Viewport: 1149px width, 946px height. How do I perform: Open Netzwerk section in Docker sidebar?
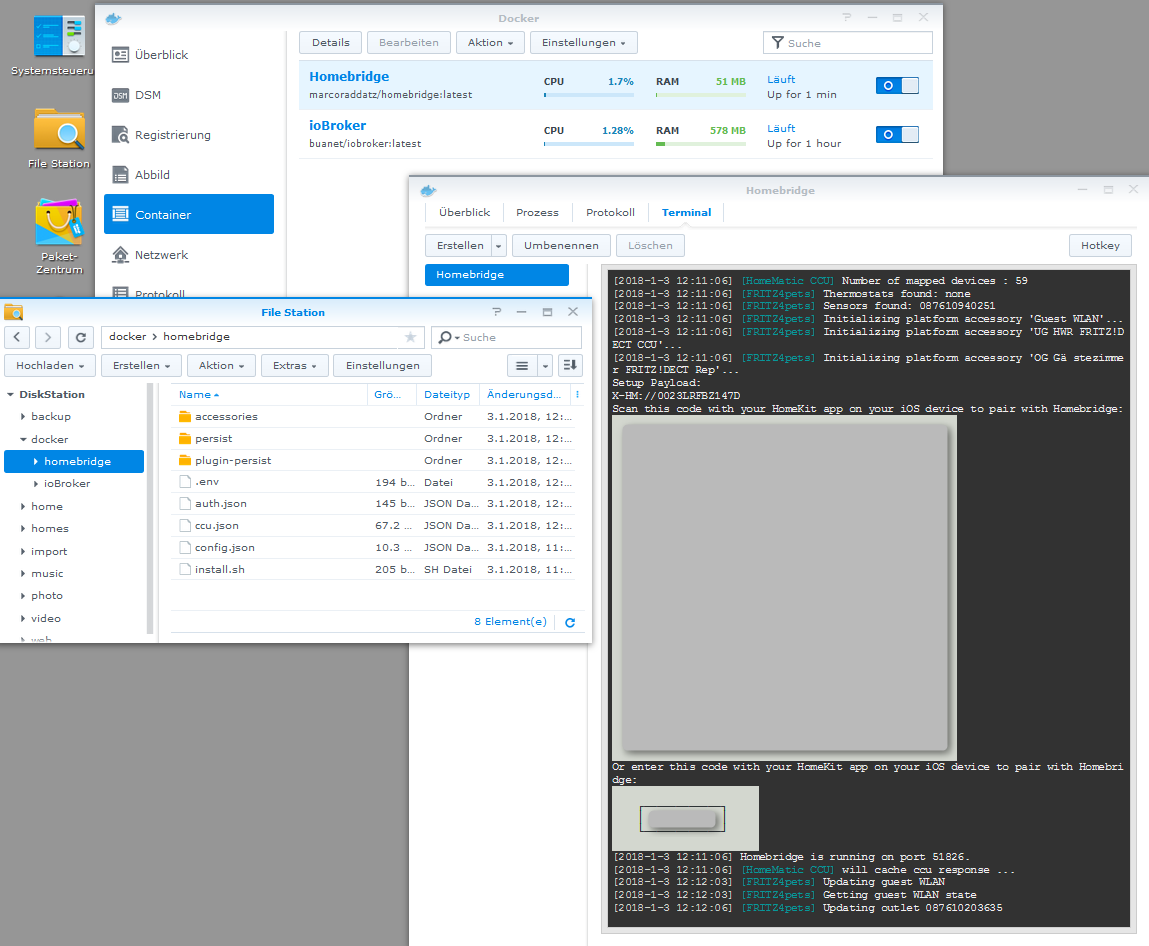(x=189, y=255)
